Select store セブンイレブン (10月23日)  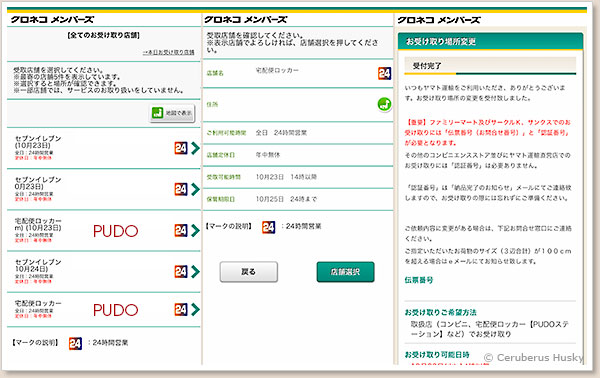[x=104, y=148]
